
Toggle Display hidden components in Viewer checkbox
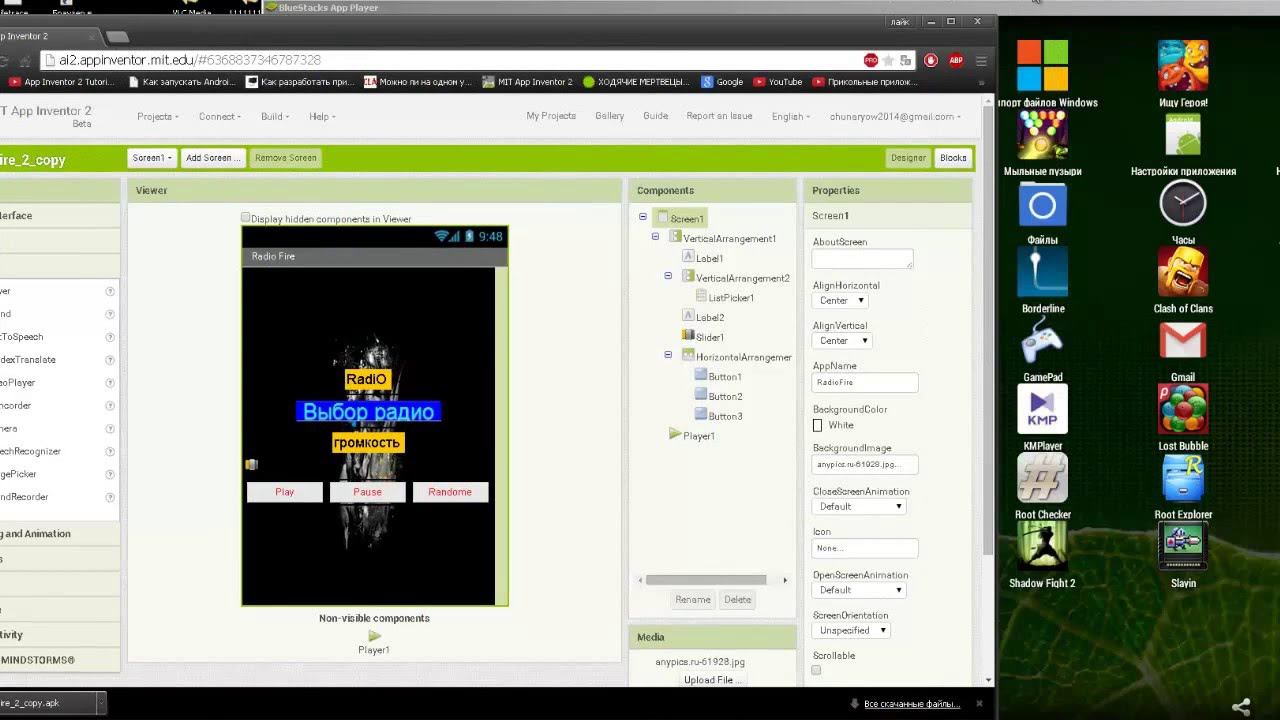(246, 218)
